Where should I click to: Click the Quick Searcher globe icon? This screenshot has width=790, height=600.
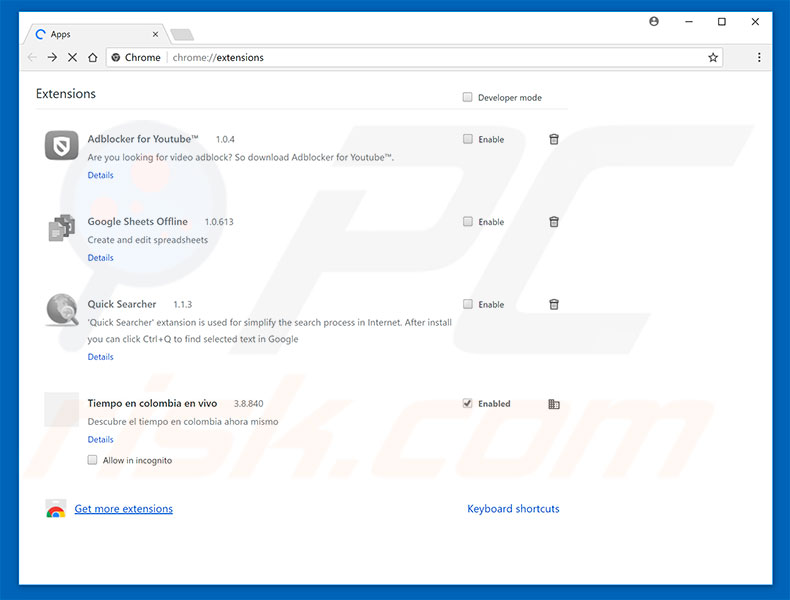click(x=62, y=310)
